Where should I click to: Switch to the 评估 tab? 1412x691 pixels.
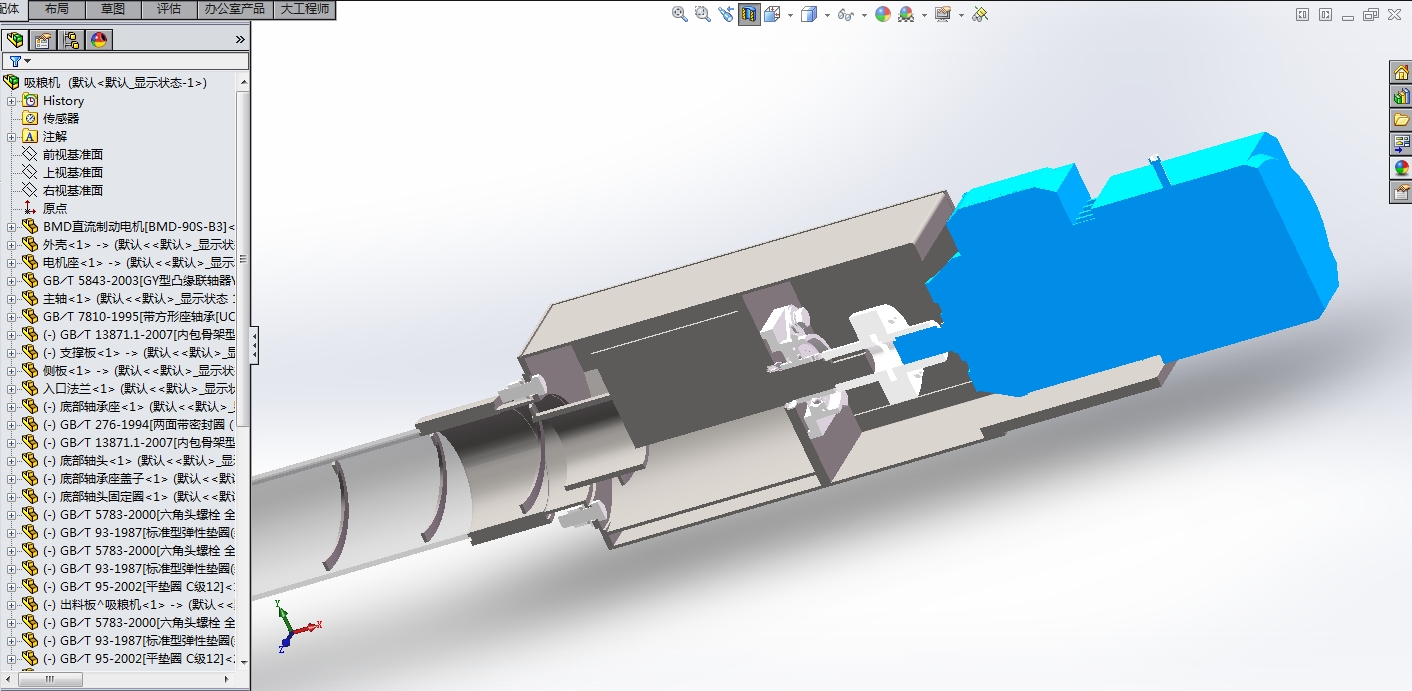point(169,9)
